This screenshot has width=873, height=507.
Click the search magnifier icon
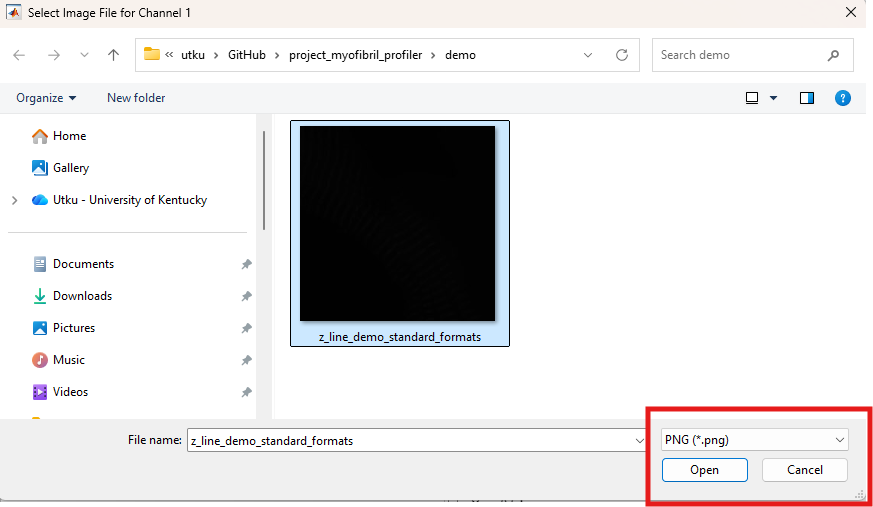833,55
